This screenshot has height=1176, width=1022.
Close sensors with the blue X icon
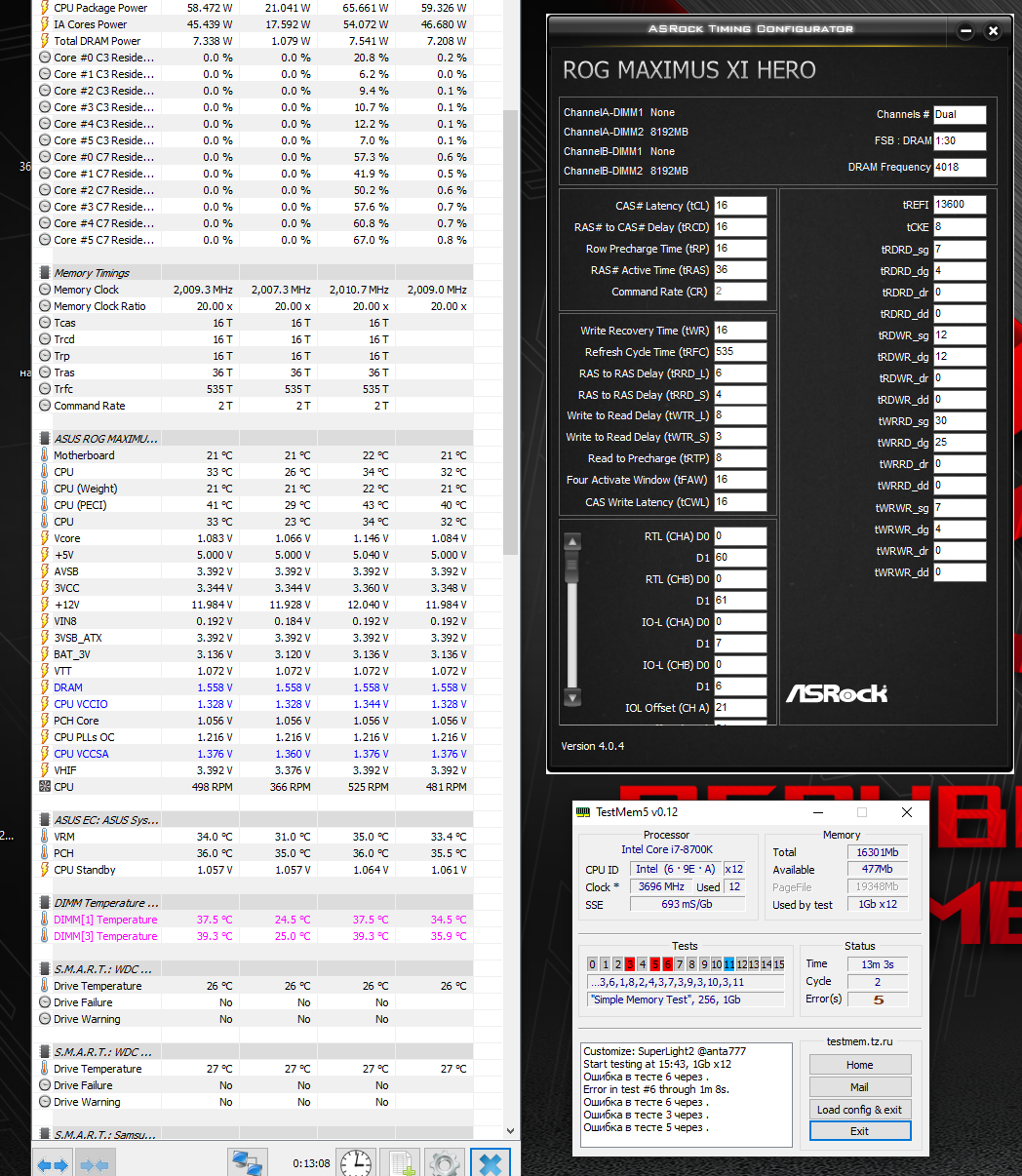491,1163
